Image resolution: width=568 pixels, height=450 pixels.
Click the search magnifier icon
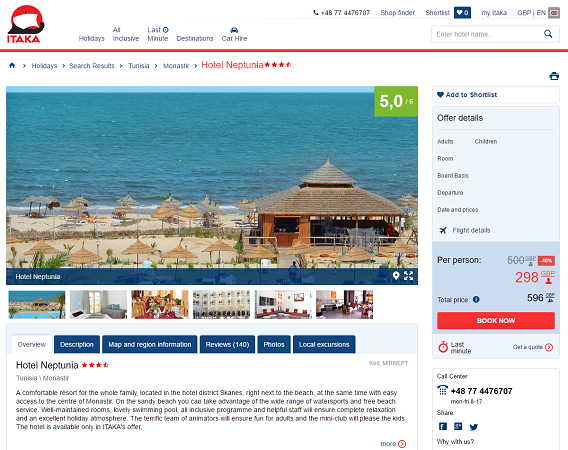[x=548, y=34]
